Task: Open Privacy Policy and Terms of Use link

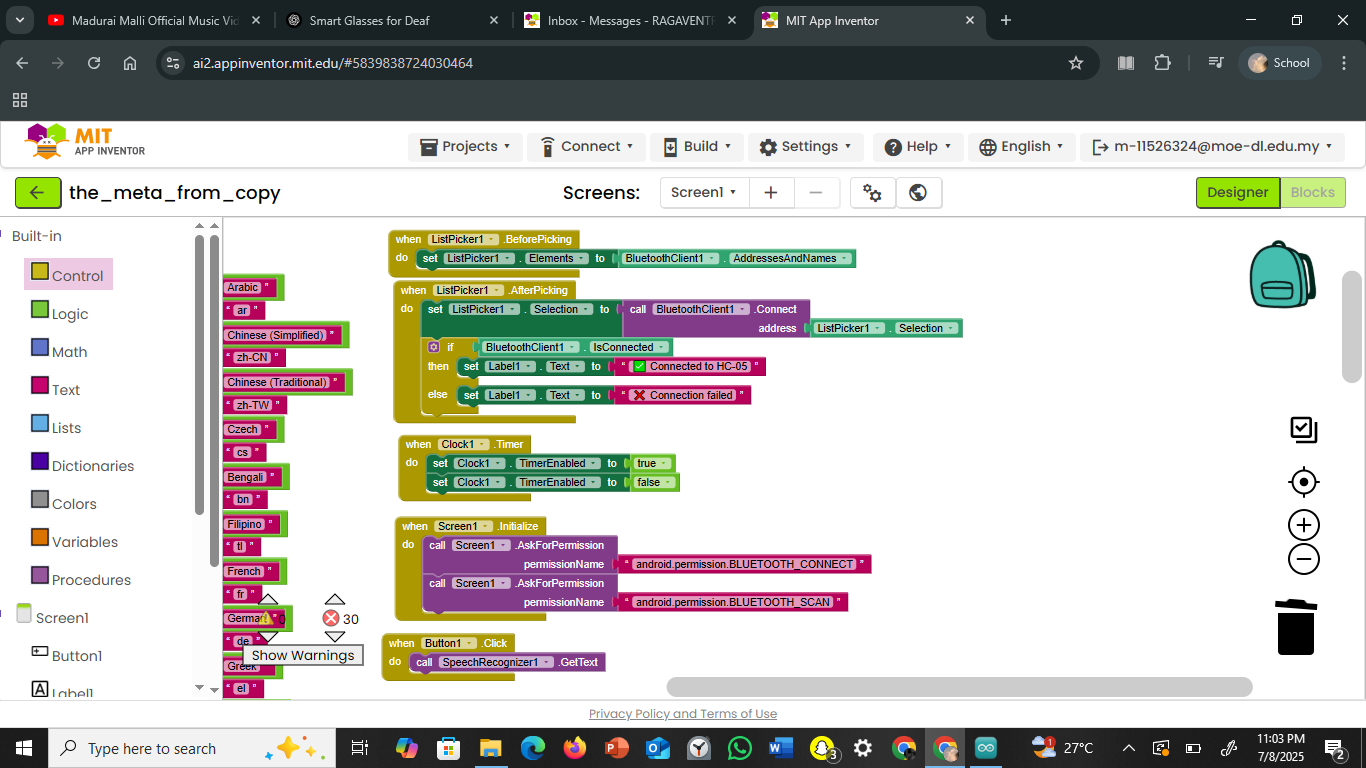Action: (x=683, y=714)
